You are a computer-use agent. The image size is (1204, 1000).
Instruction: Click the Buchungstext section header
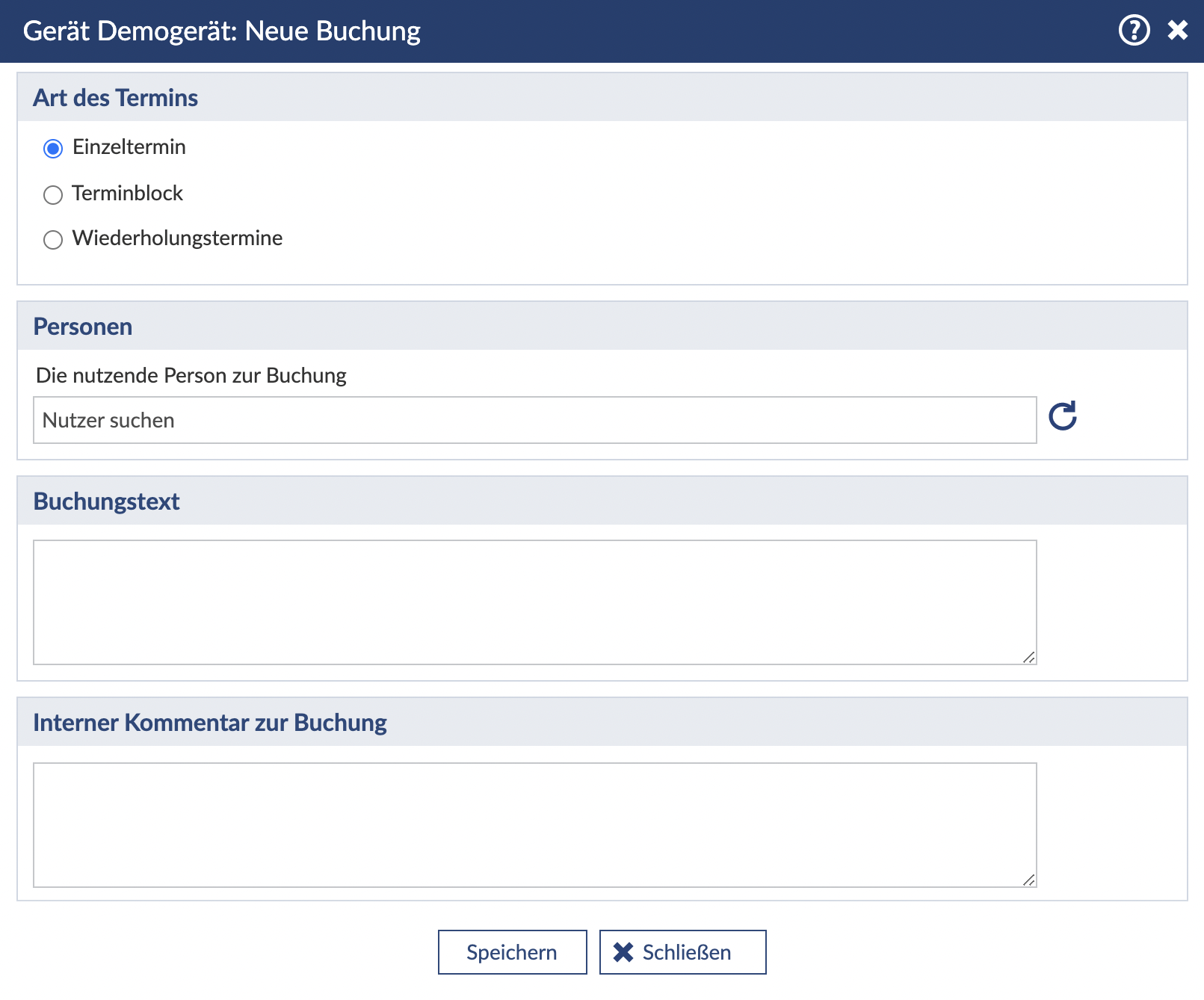click(x=107, y=501)
